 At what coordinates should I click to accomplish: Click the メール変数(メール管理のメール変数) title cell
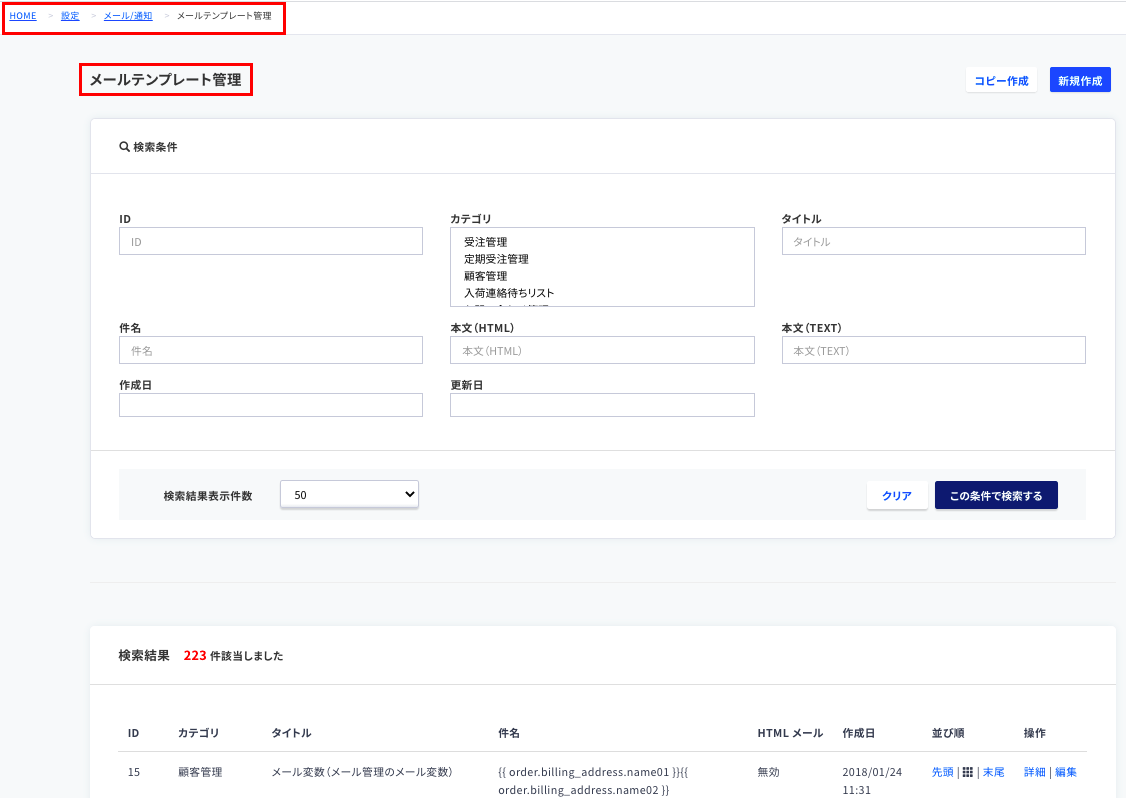tap(362, 772)
